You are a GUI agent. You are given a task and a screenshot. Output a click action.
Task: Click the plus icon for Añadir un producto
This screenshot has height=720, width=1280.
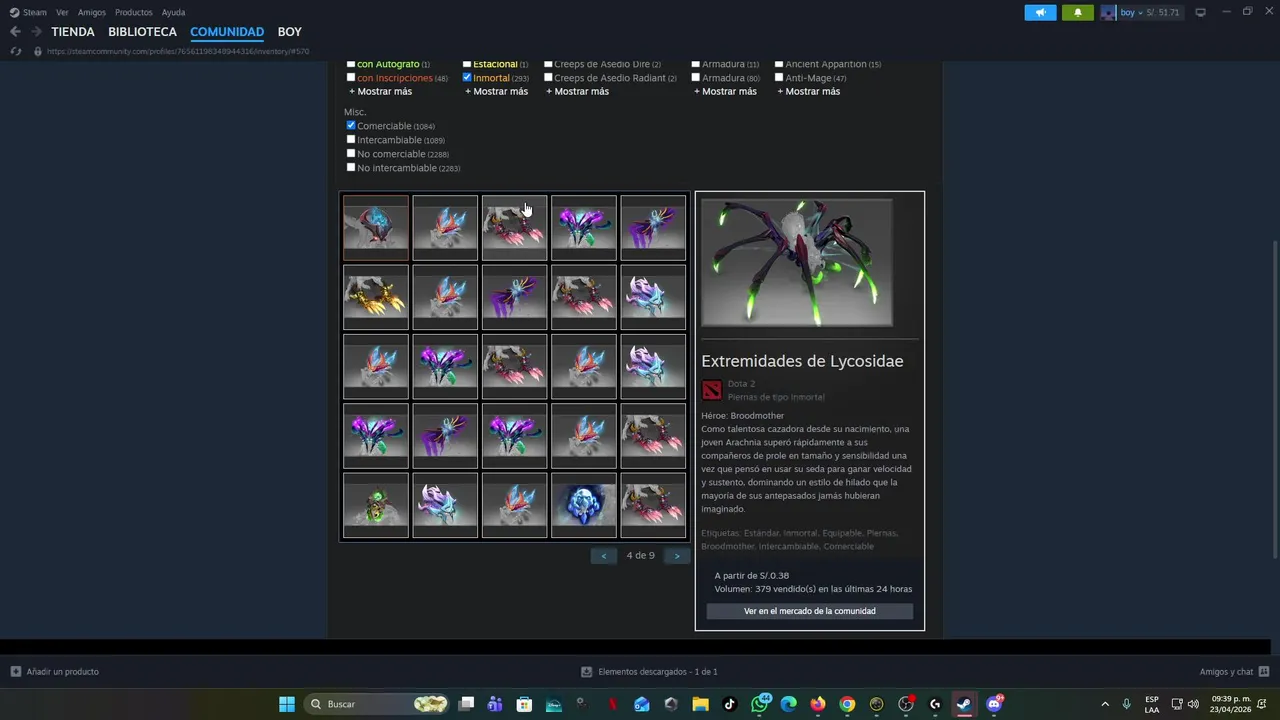click(x=15, y=672)
